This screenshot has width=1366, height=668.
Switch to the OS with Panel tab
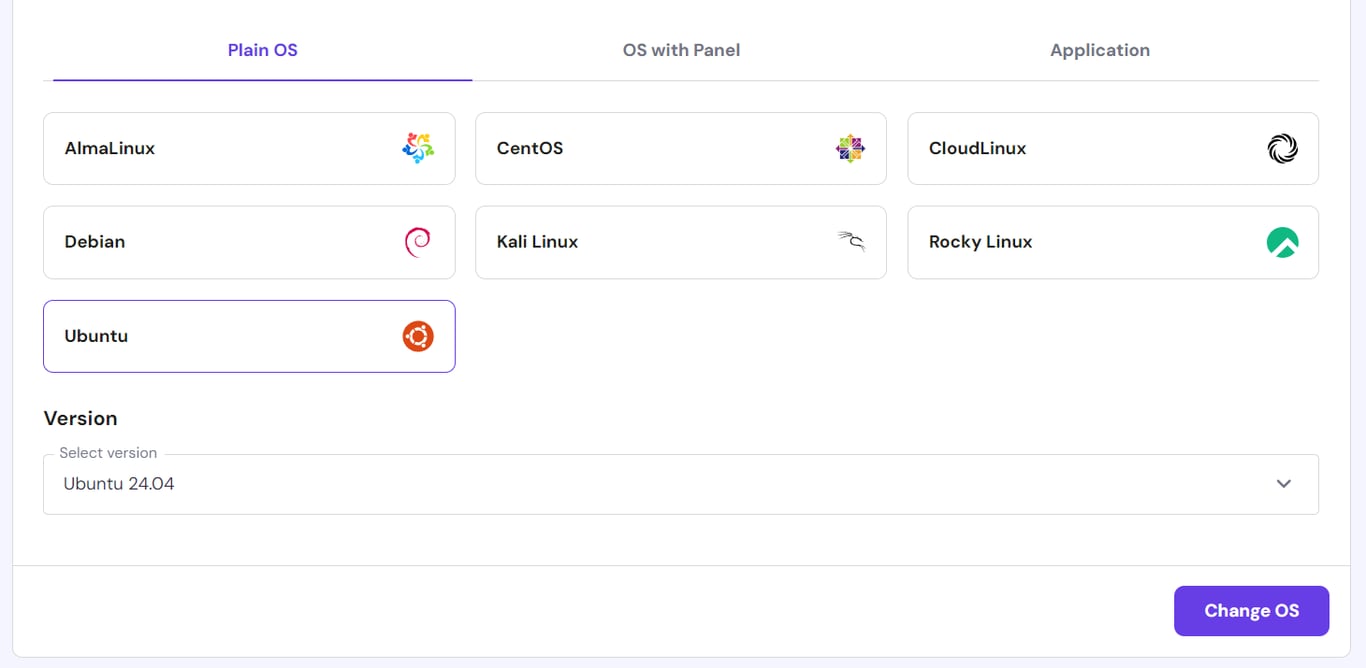pyautogui.click(x=681, y=50)
